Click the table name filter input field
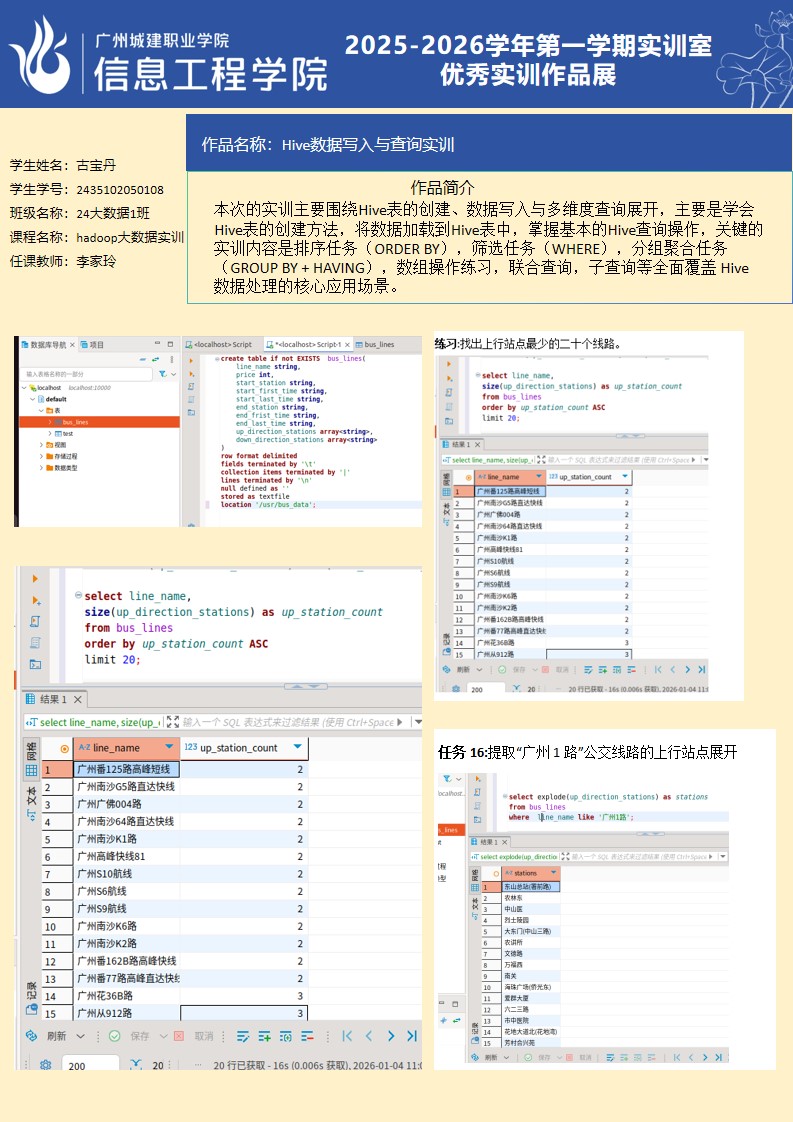This screenshot has height=1122, width=793. point(85,374)
